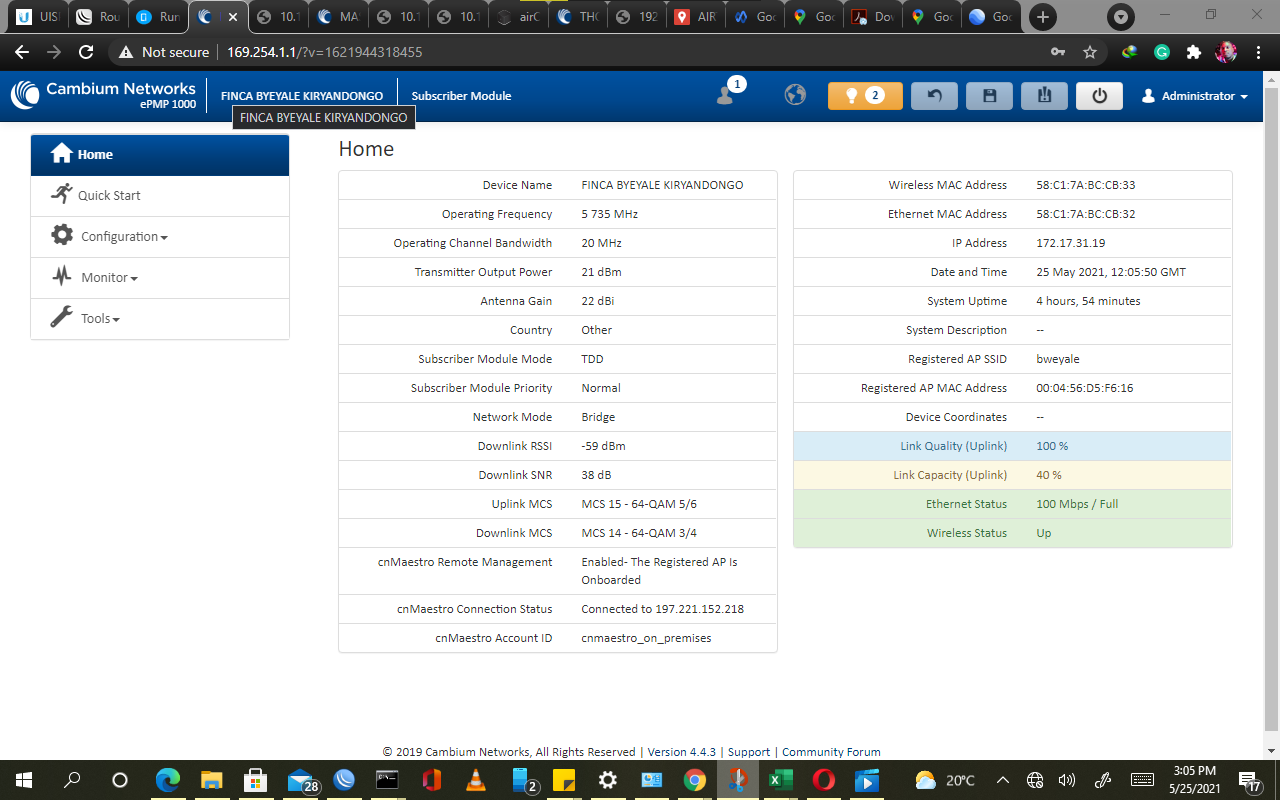Click the browser bookmark star icon

1090,52
